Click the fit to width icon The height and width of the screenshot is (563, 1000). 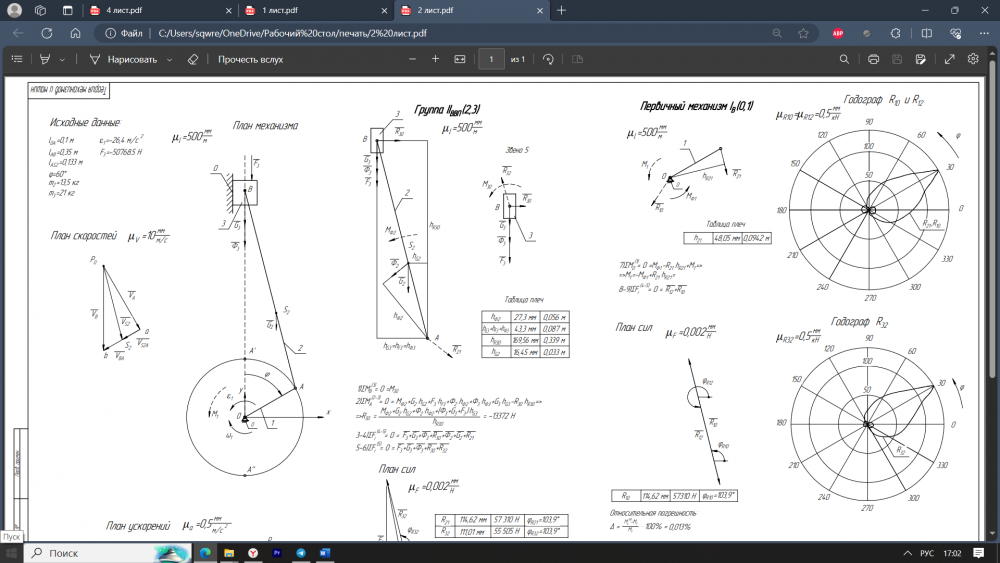460,59
